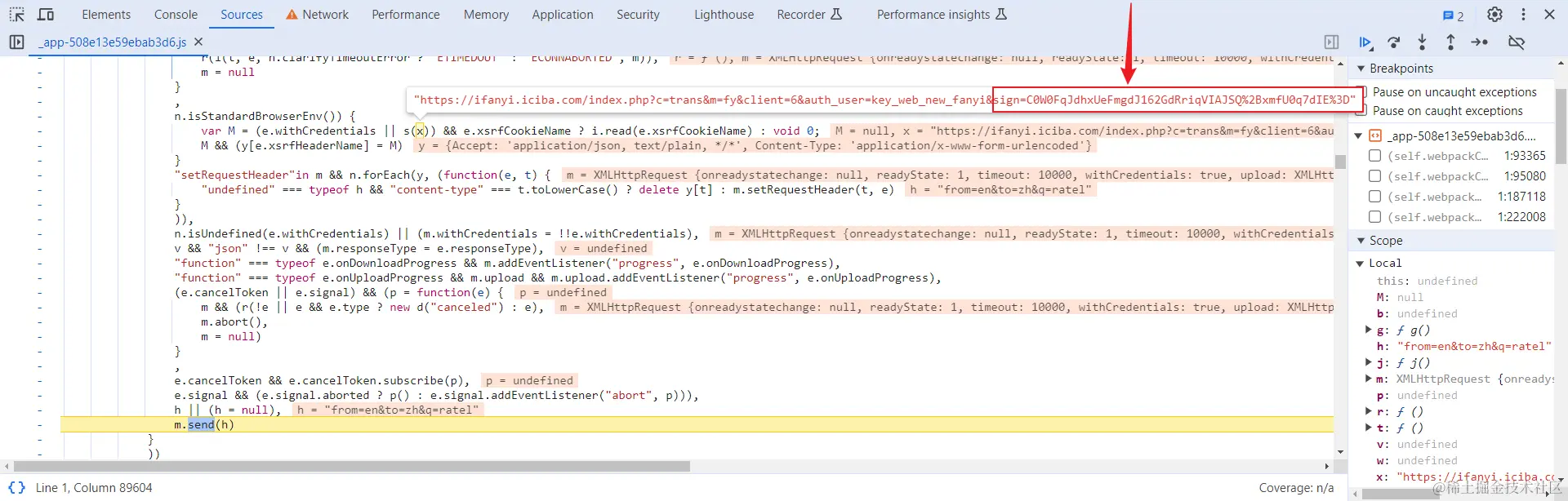Viewport: 1568px width, 501px height.
Task: Click the breakpoint location 1:93365
Action: point(1525,155)
